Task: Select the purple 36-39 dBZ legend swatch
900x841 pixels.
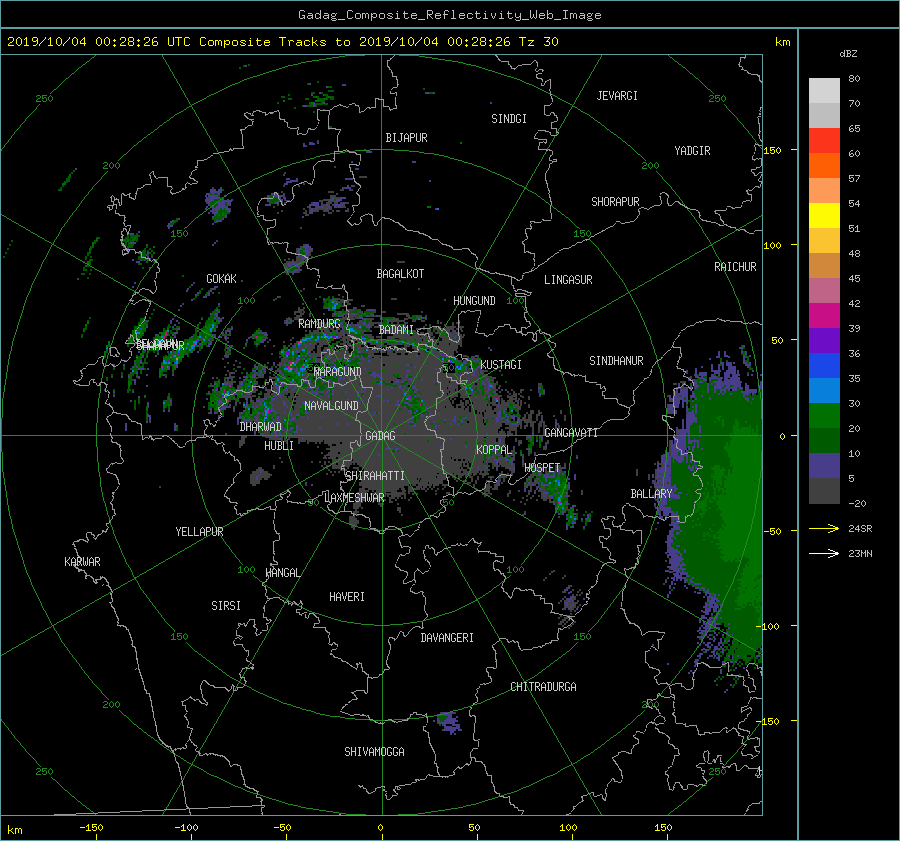Action: click(824, 340)
